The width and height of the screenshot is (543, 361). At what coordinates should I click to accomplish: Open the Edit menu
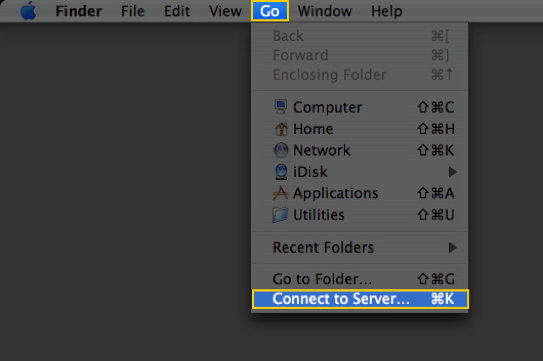tap(177, 11)
